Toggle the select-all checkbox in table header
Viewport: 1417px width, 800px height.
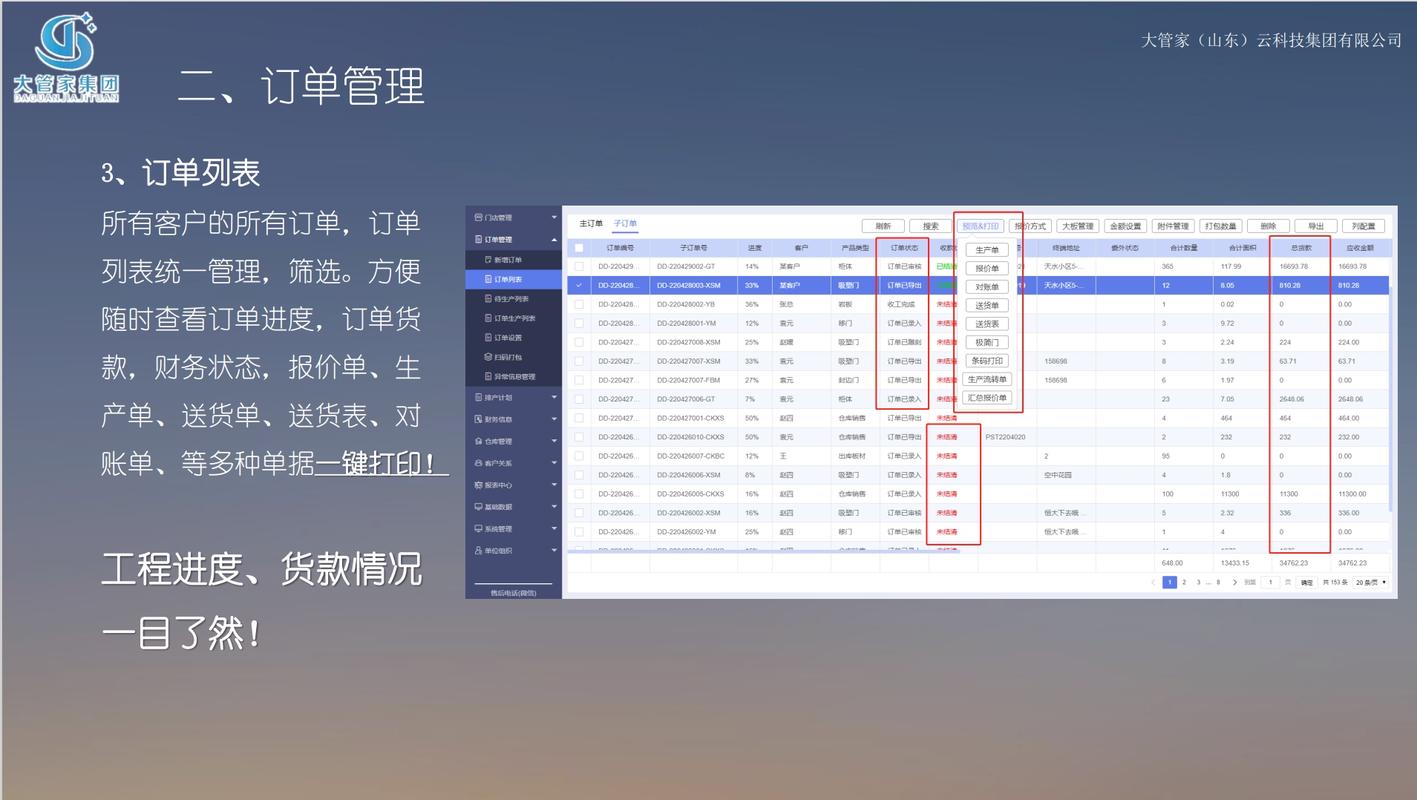coord(579,248)
